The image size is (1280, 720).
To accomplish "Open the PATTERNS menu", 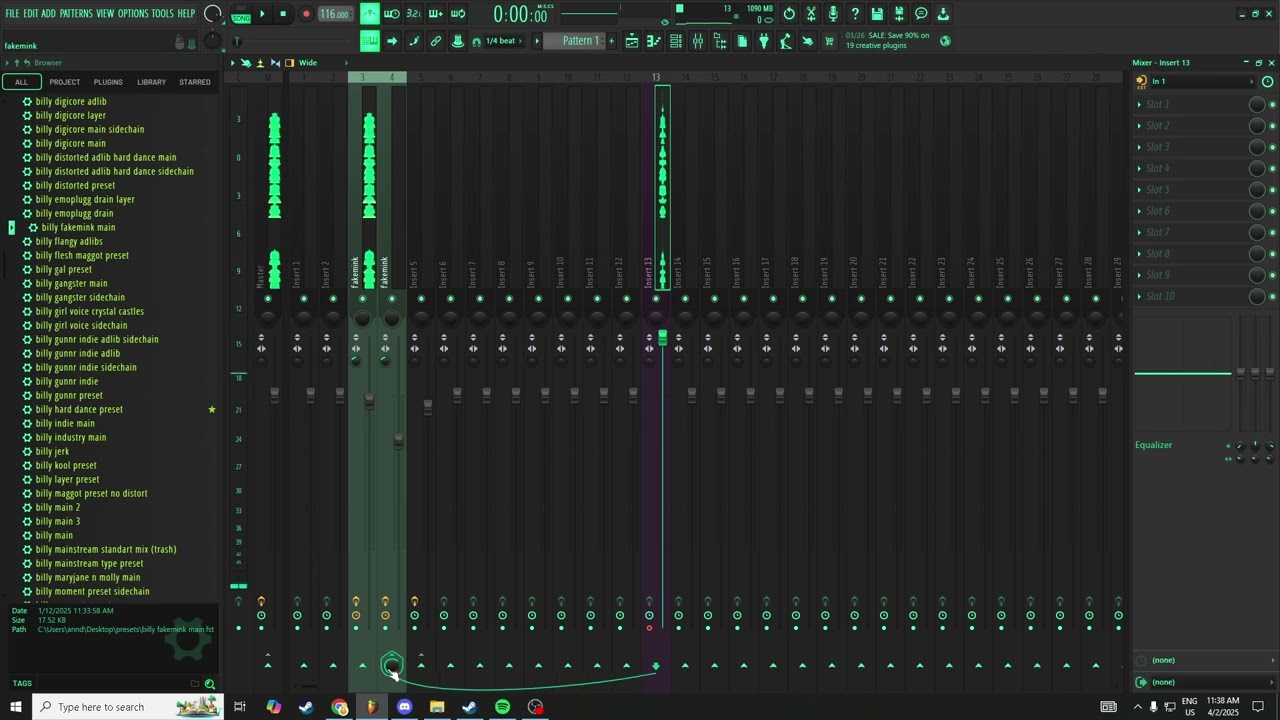I will [76, 14].
